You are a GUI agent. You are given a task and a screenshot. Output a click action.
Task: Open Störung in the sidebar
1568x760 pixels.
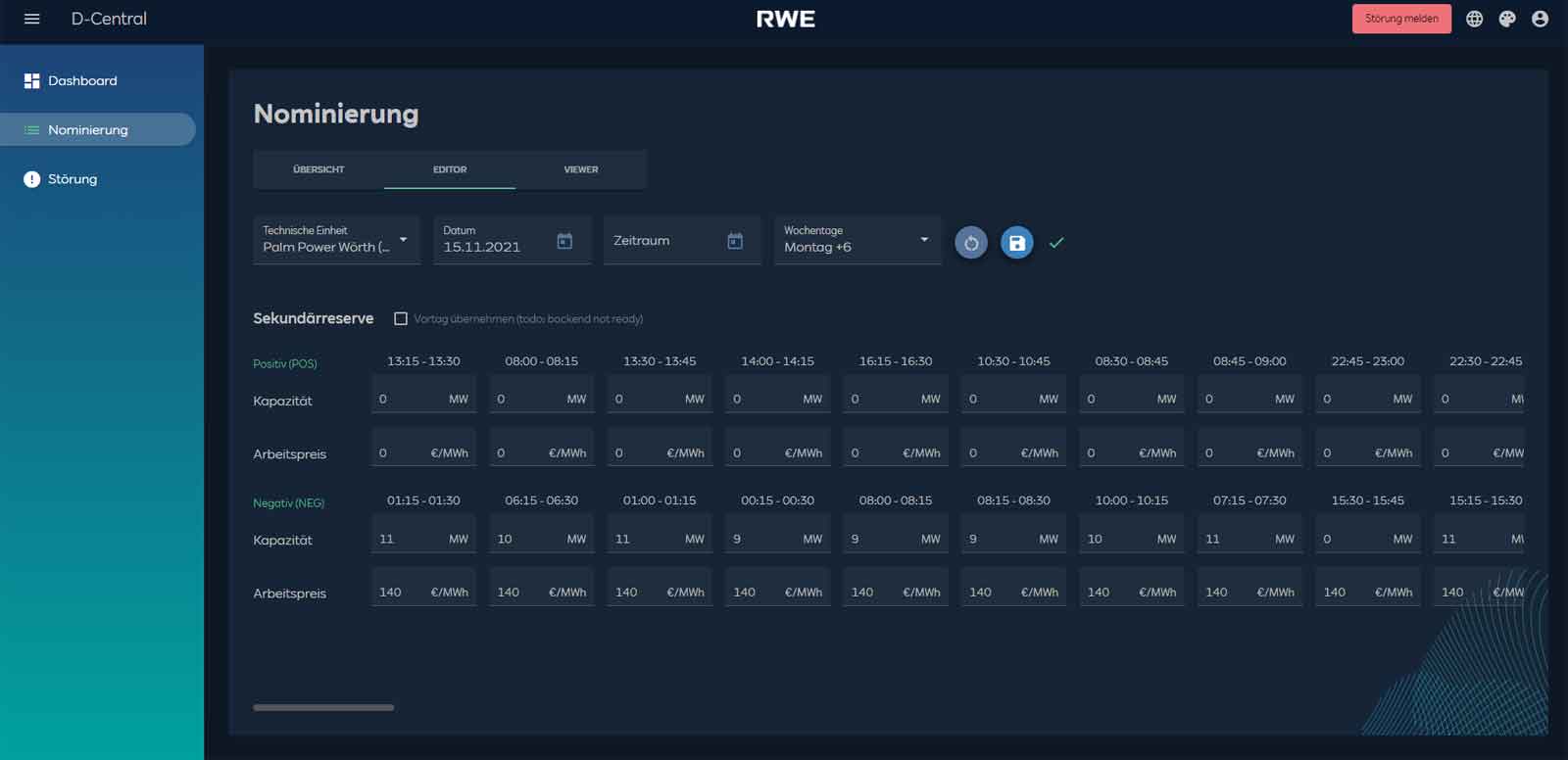(x=73, y=179)
